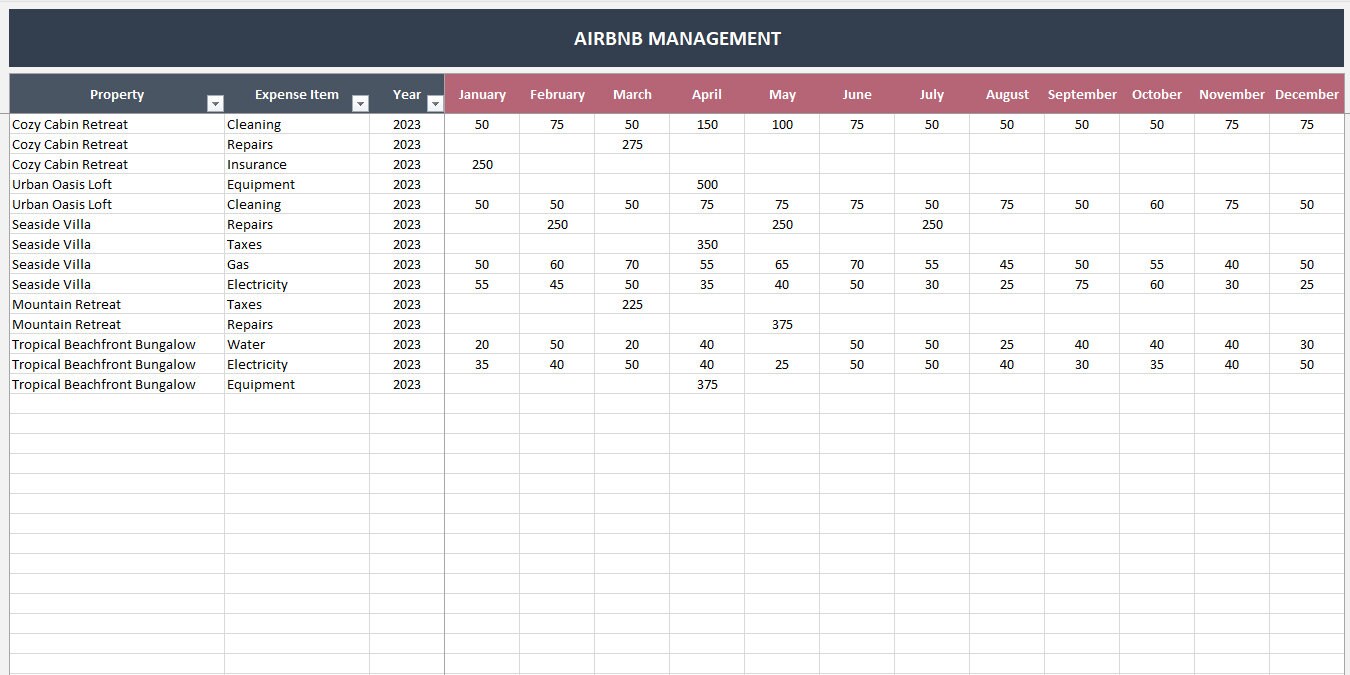This screenshot has width=1350, height=675.
Task: Click the Insurance expense item cell
Action: tap(297, 164)
